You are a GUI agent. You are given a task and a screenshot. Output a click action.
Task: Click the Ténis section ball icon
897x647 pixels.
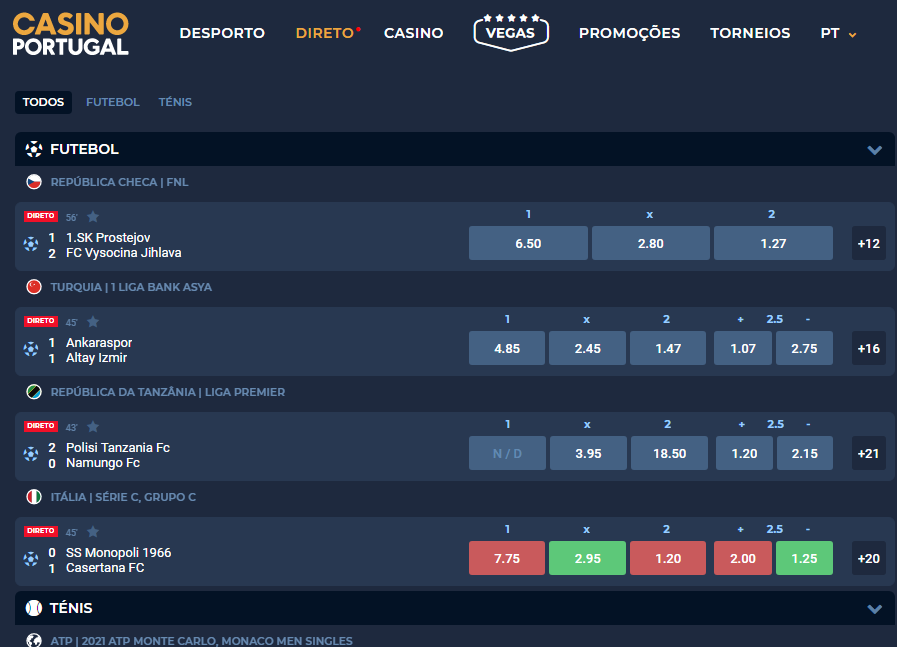34,608
